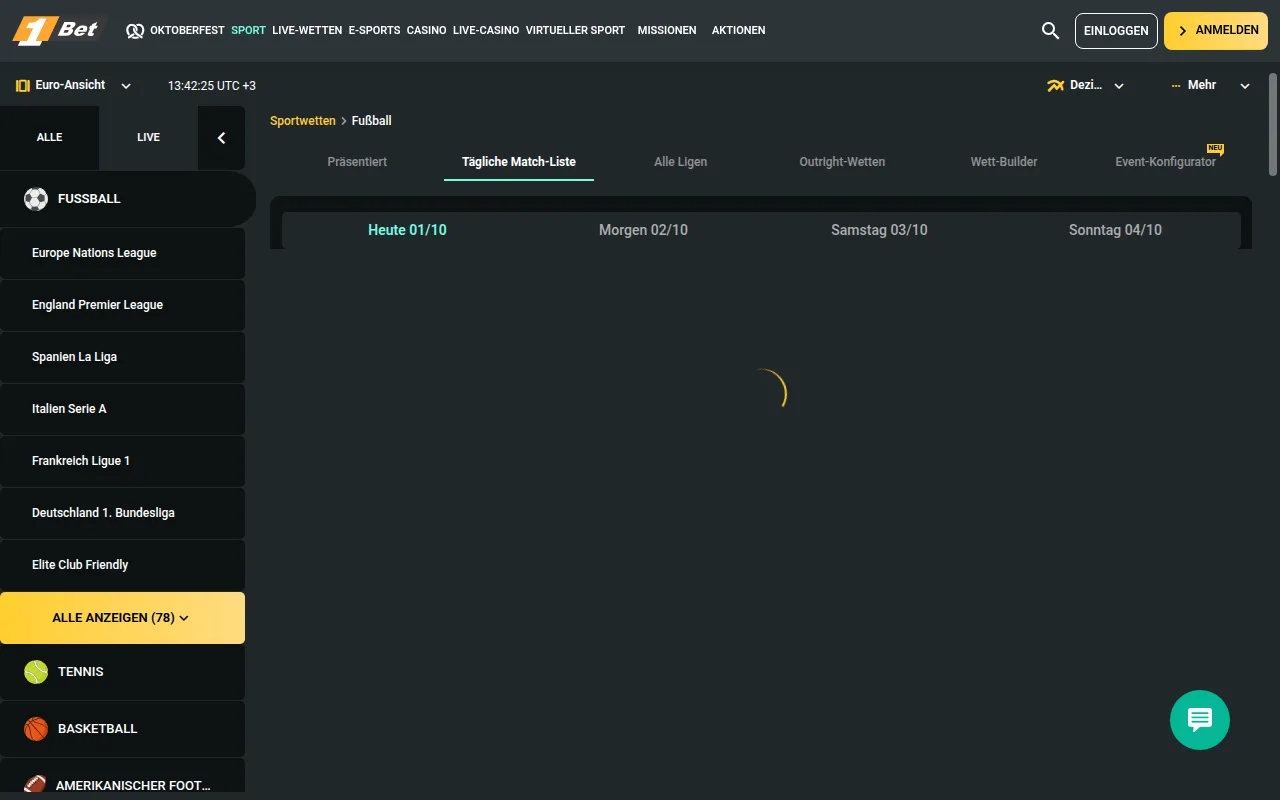Open Aktionen in top navigation
Screen dimensions: 1280x800
[739, 31]
